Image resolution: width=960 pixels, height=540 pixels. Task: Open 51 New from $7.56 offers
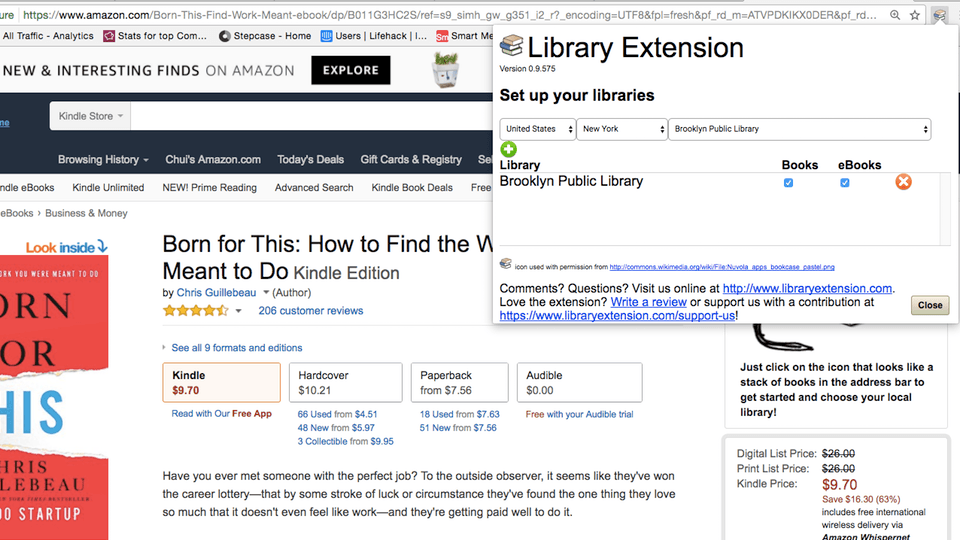click(458, 428)
